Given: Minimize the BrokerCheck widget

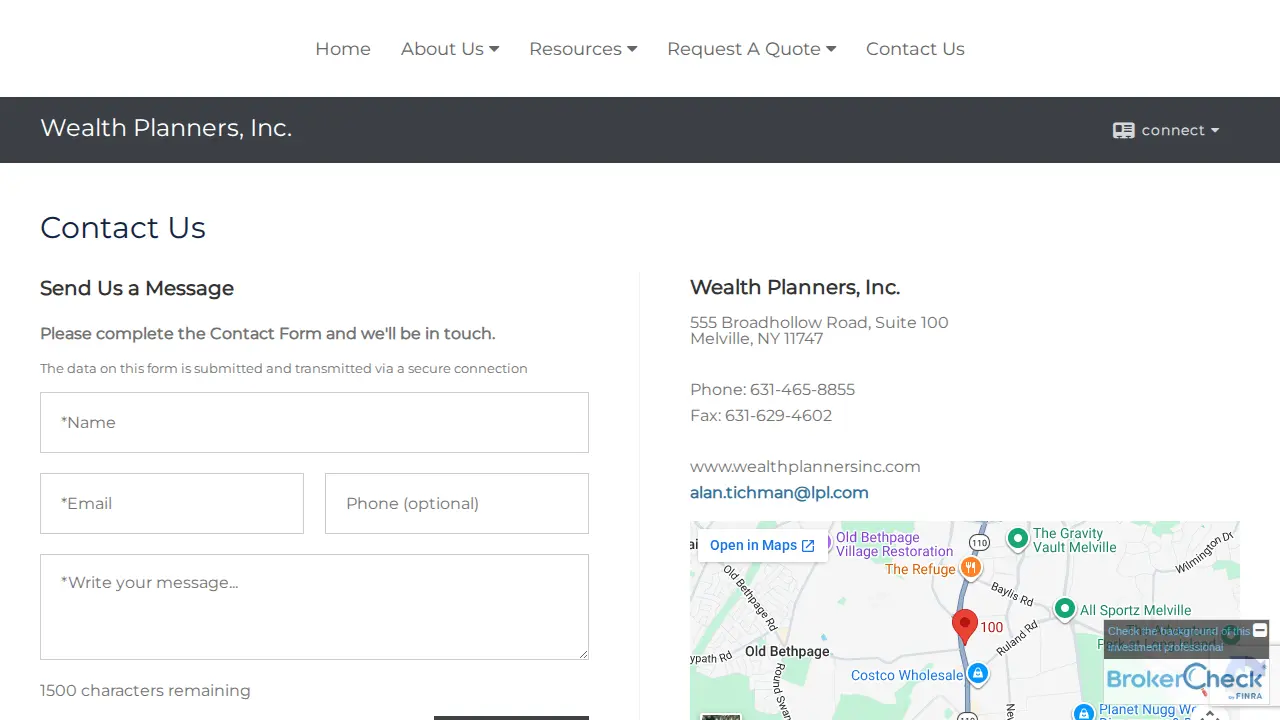Looking at the screenshot, I should coord(1260,630).
